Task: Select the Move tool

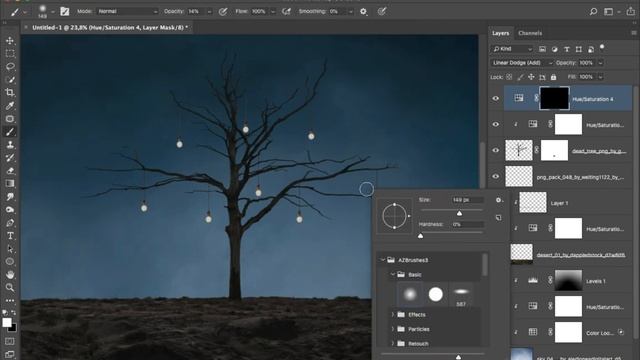Action: [x=10, y=40]
